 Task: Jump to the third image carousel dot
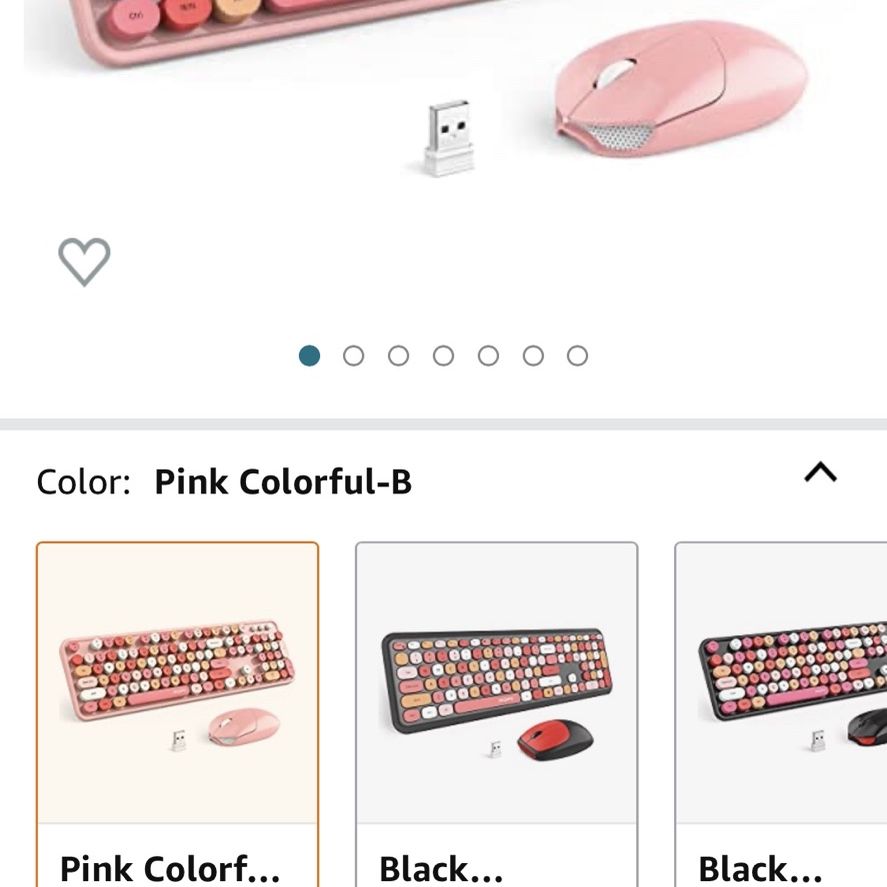398,356
